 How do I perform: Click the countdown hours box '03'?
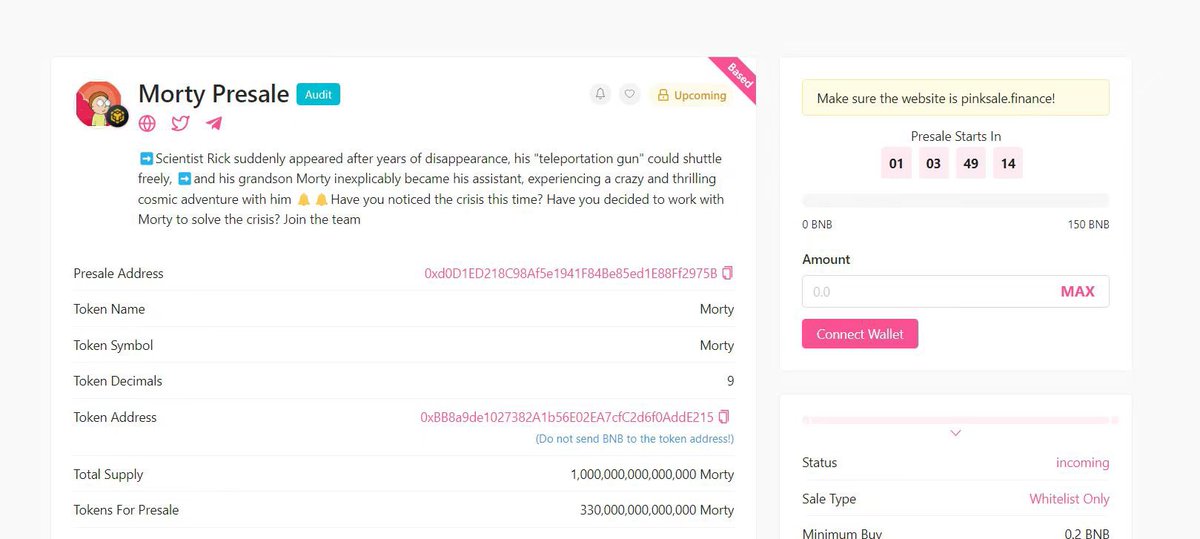point(933,163)
